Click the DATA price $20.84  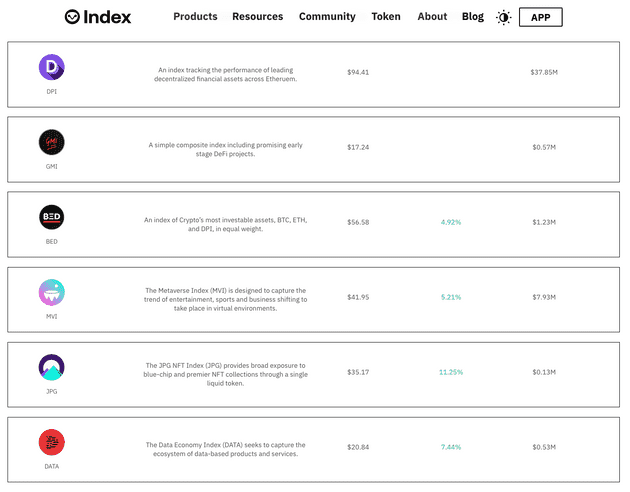coord(358,447)
